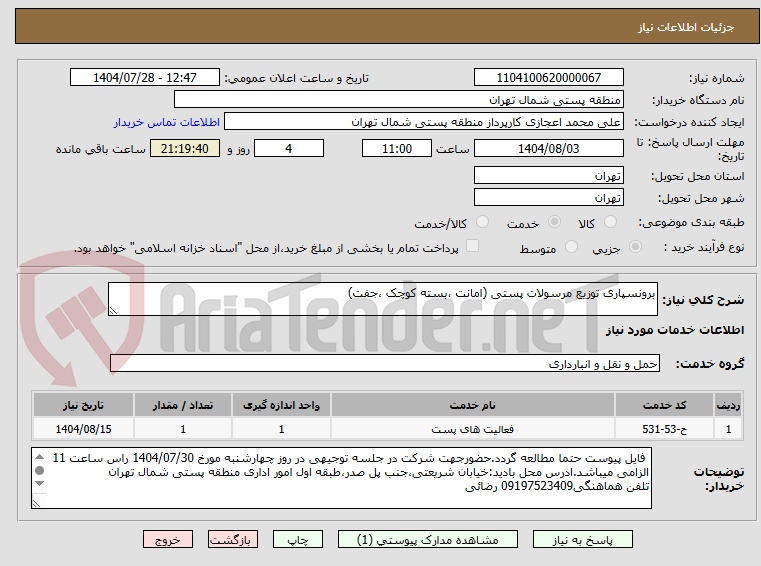This screenshot has height=566, width=761.
Task: Click the remaining days field showing 4
Action: (x=289, y=149)
